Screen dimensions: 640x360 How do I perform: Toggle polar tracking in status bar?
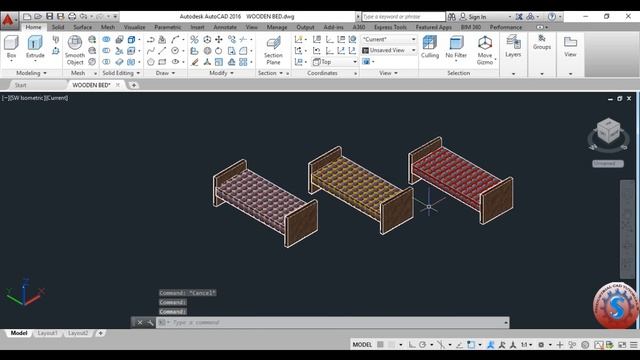pyautogui.click(x=422, y=344)
